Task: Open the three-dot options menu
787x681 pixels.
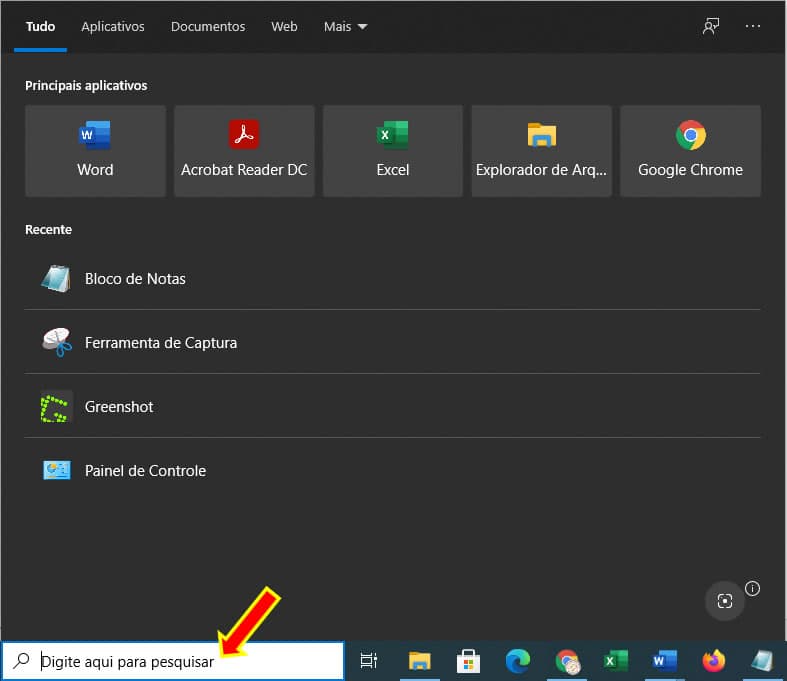Action: pos(752,26)
